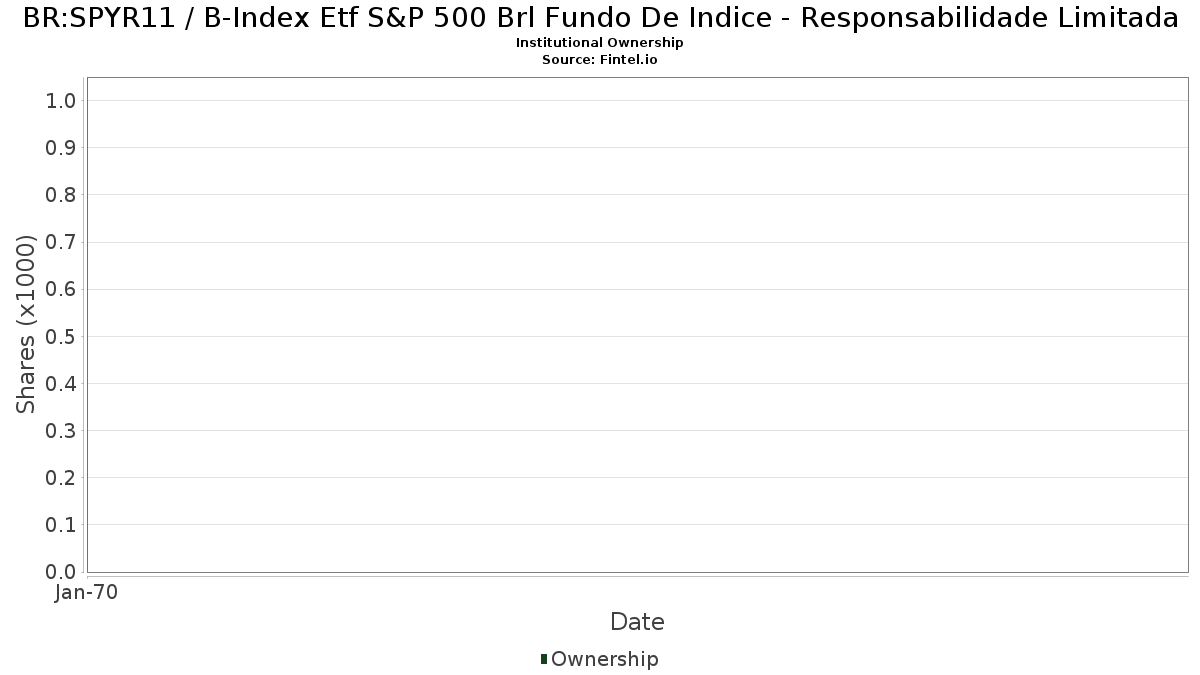Click the 0.1 y-axis tick label
This screenshot has width=1200, height=675.
[x=61, y=525]
